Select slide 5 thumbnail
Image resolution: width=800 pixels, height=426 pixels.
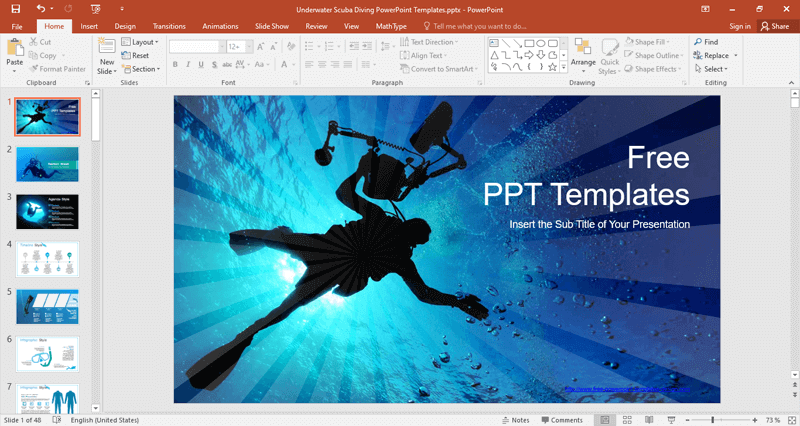point(47,307)
